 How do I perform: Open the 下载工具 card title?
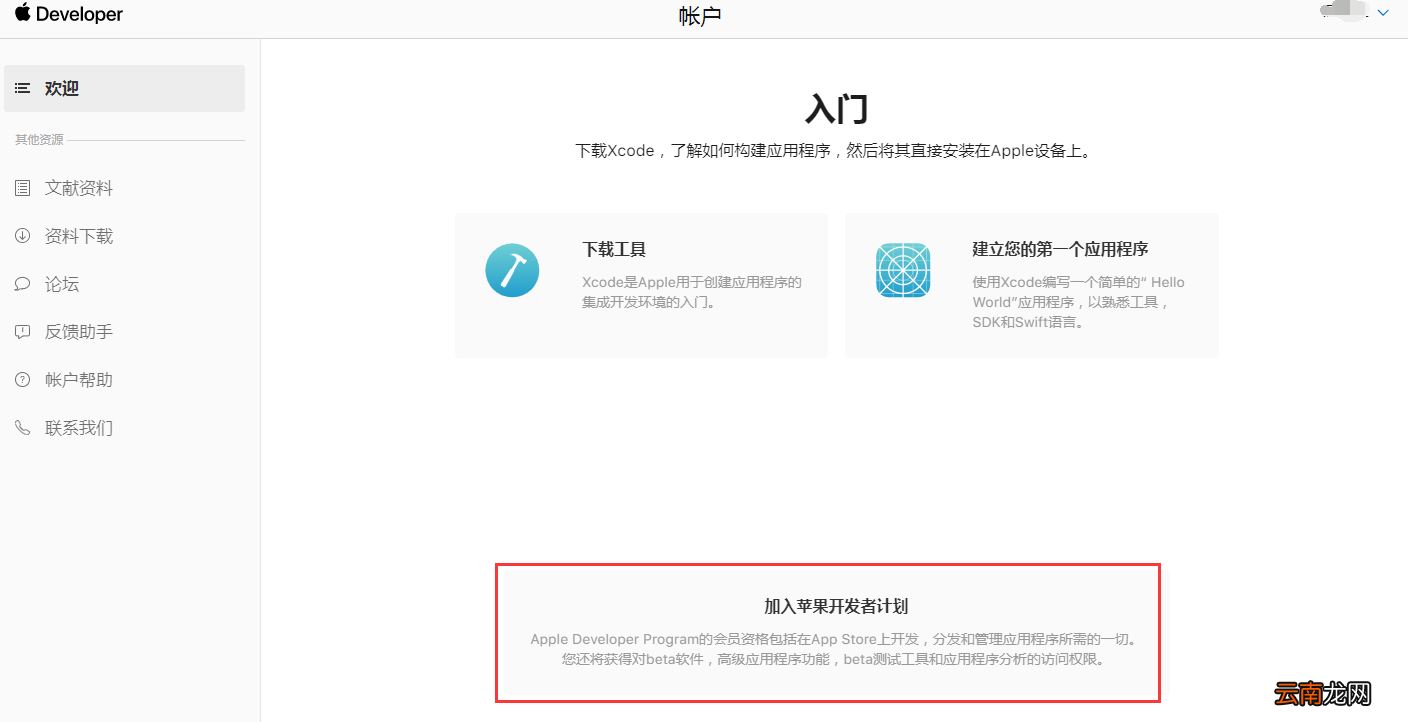point(615,250)
